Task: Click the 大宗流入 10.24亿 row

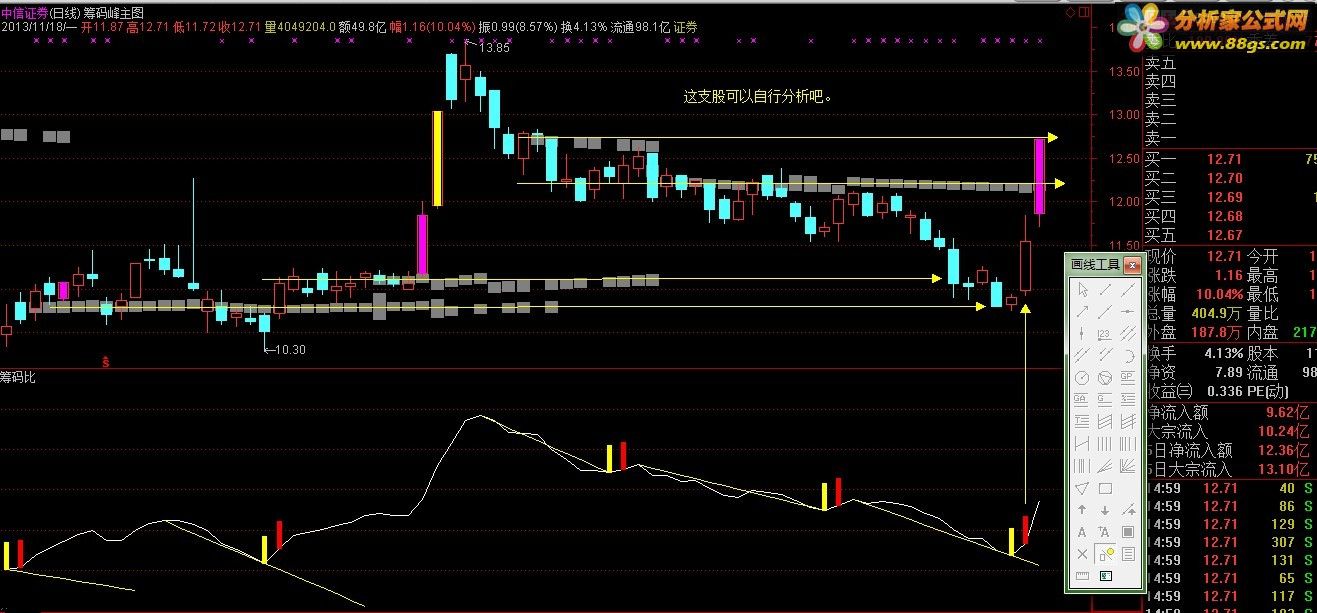Action: (1230, 431)
